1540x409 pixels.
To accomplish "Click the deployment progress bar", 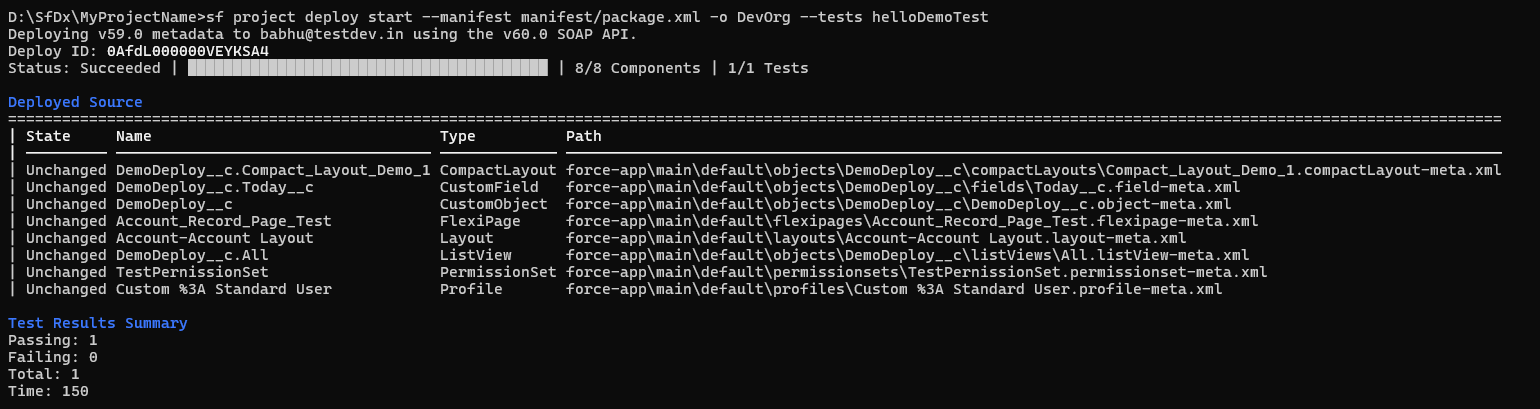I will click(x=367, y=68).
